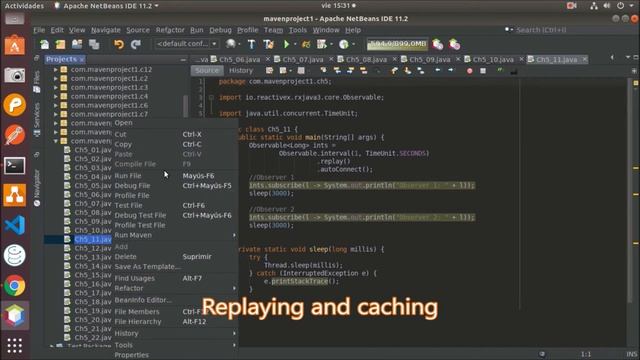Click the stop macro recording icon
This screenshot has width=640, height=360.
tap(483, 71)
